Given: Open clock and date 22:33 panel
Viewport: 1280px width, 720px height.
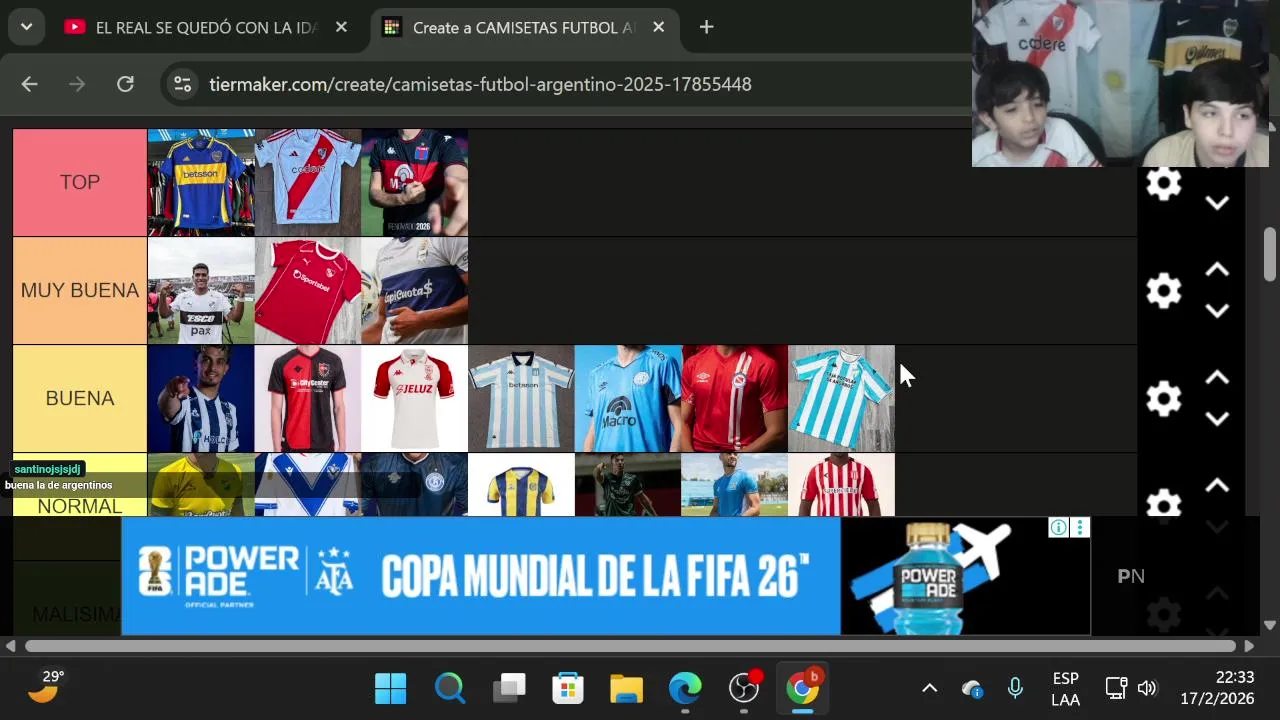Looking at the screenshot, I should (x=1216, y=688).
